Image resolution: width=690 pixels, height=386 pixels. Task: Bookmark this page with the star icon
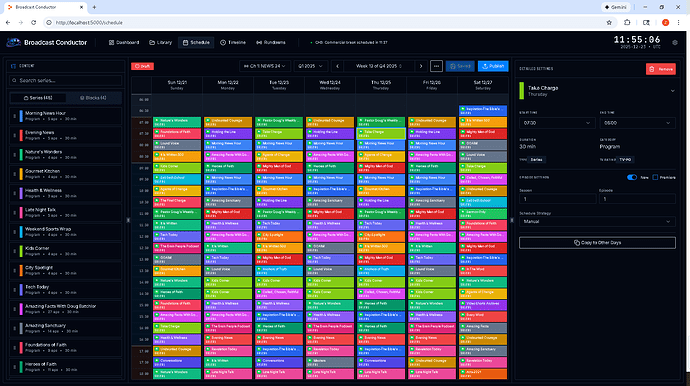click(609, 22)
